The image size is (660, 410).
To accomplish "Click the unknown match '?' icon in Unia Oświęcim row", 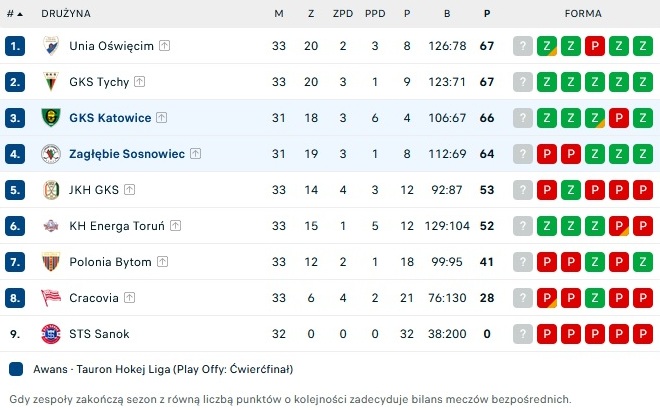I will pos(523,46).
